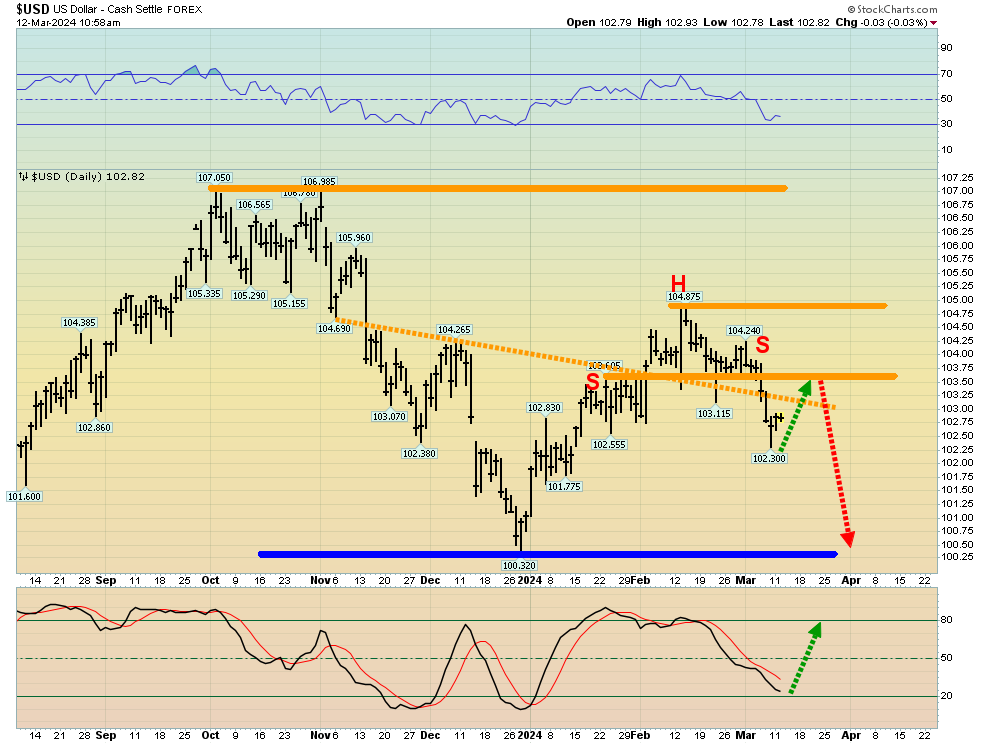Click the 107.050 price high label
The height and width of the screenshot is (744, 990).
coord(214,178)
